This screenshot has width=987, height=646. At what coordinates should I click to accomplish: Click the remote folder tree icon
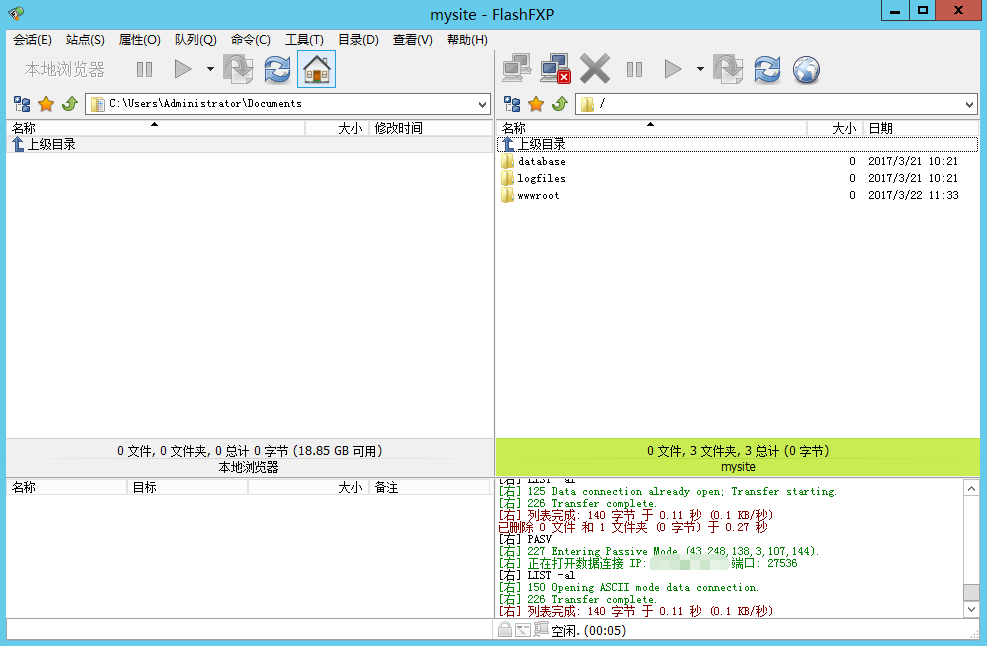click(x=512, y=104)
